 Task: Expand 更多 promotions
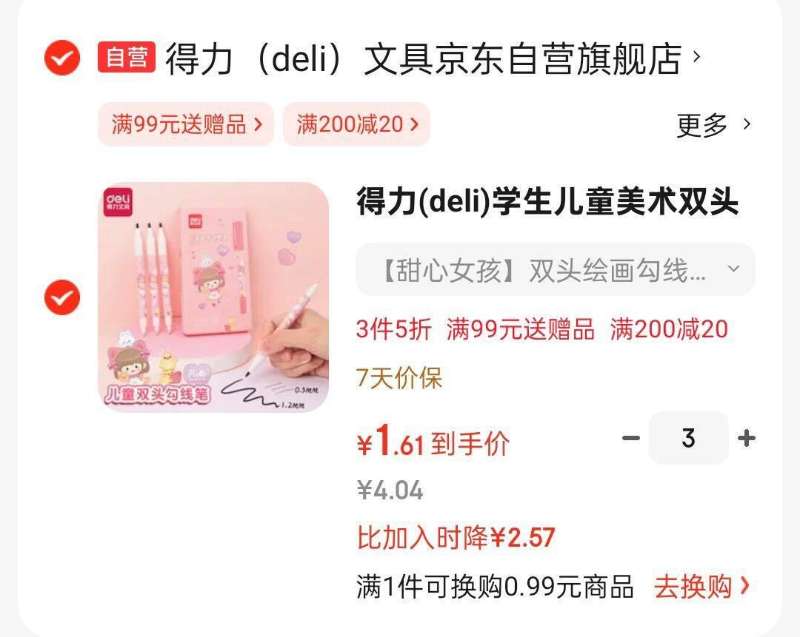702,124
